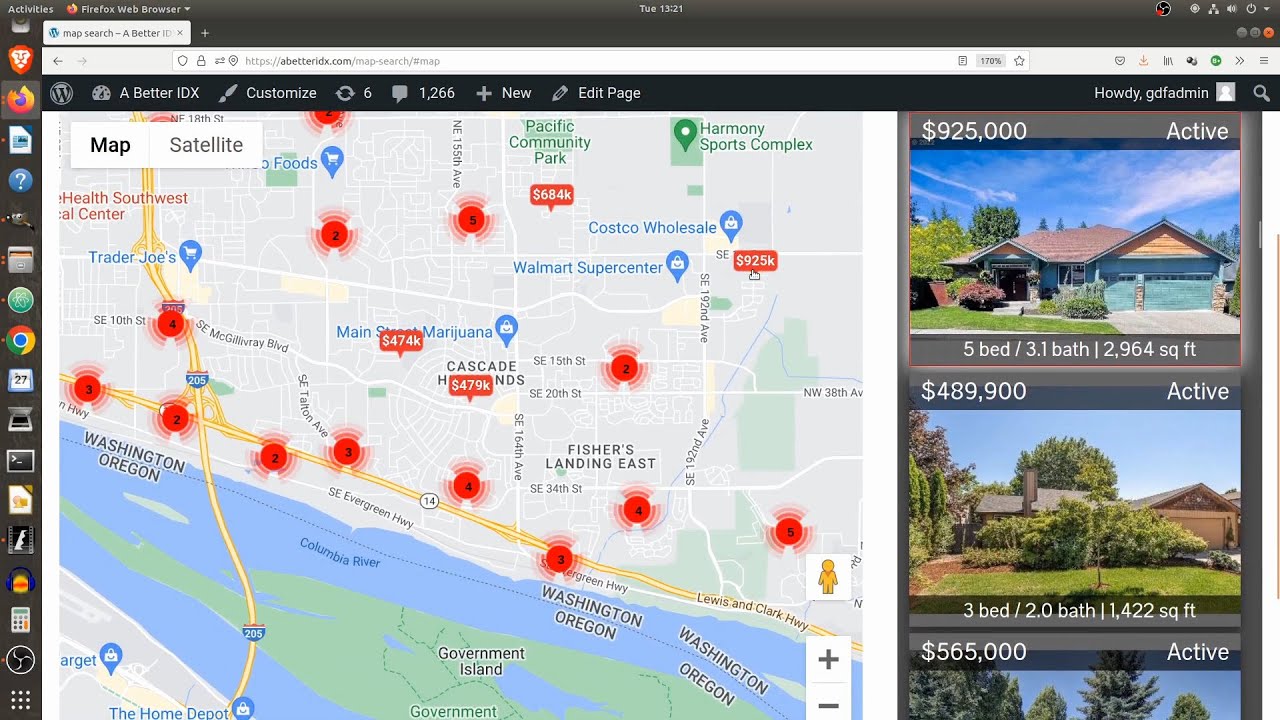Open the cluster of 4 near Fisher's Landing East
The height and width of the screenshot is (720, 1280).
(638, 511)
